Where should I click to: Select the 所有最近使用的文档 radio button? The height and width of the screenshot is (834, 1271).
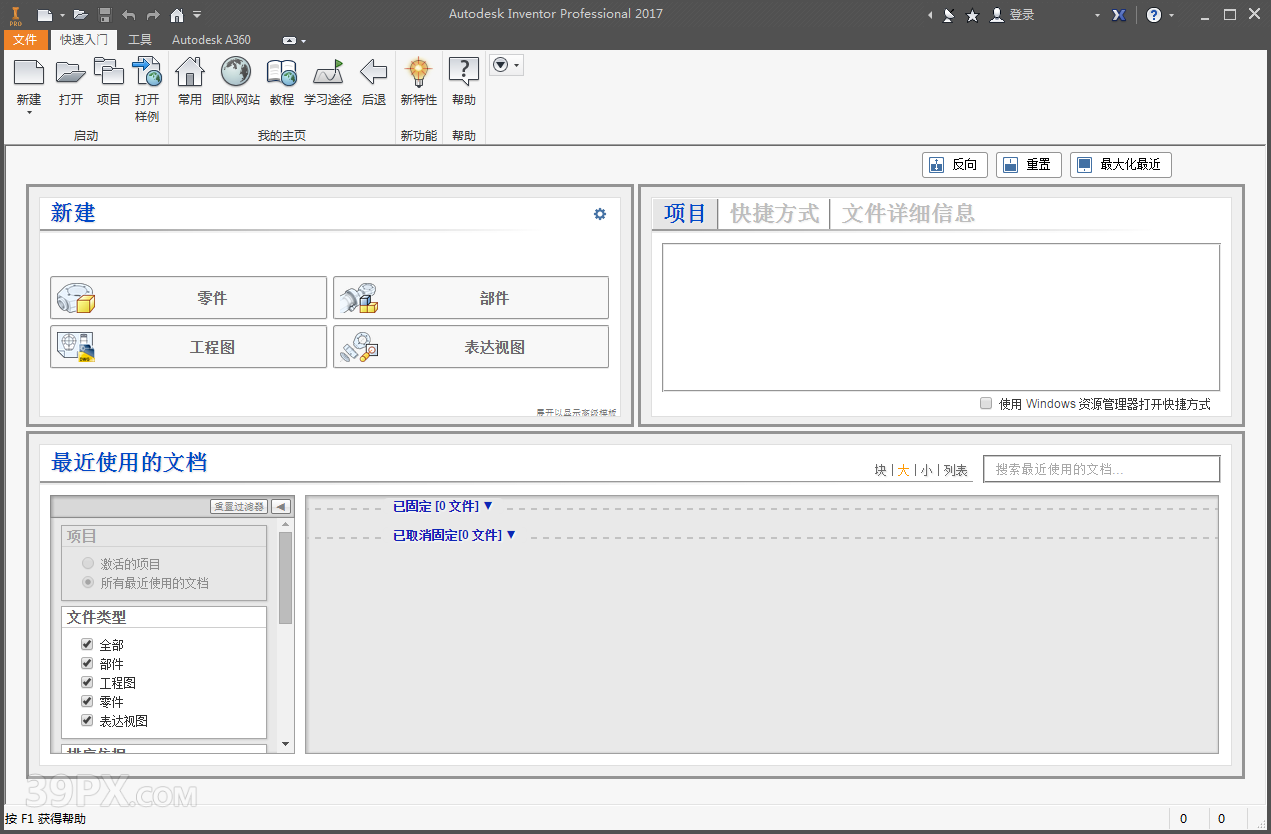click(88, 583)
